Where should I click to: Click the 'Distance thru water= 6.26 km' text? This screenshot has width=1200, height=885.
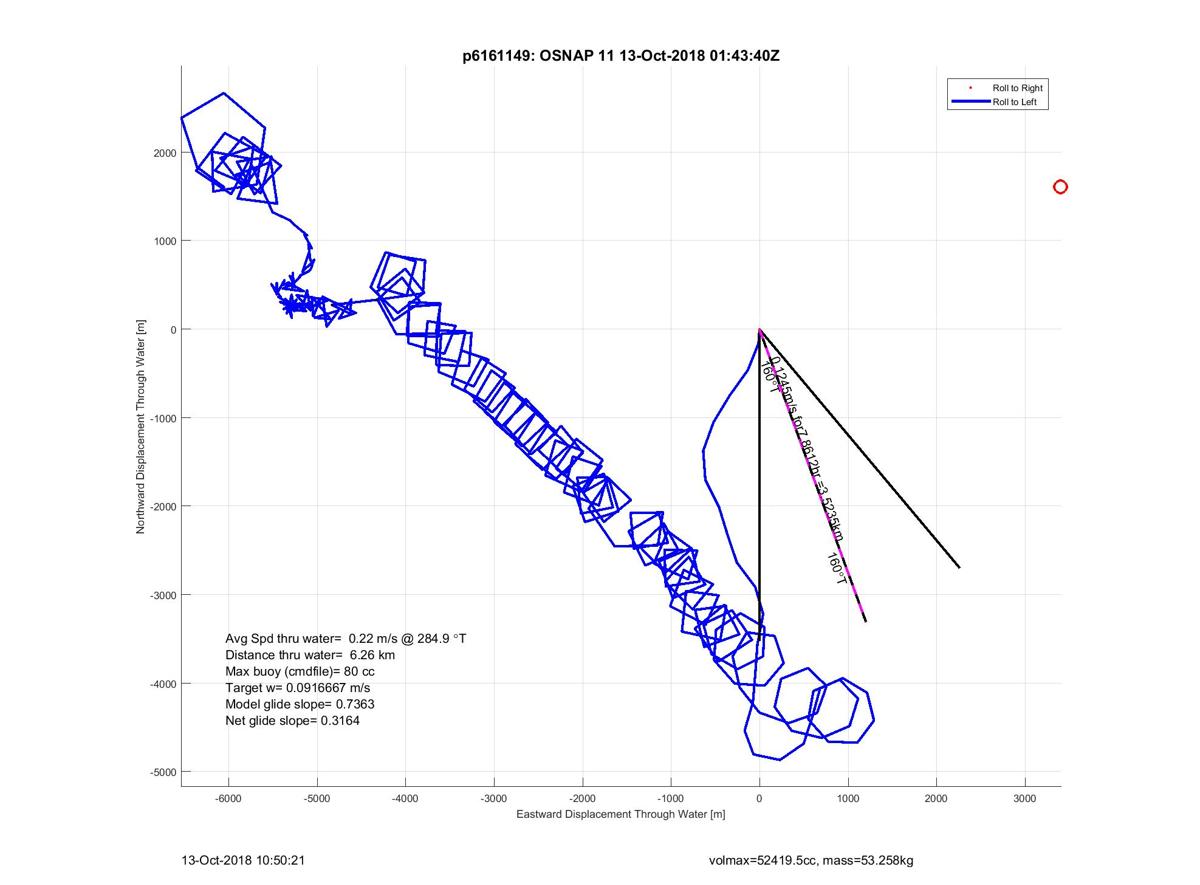310,654
